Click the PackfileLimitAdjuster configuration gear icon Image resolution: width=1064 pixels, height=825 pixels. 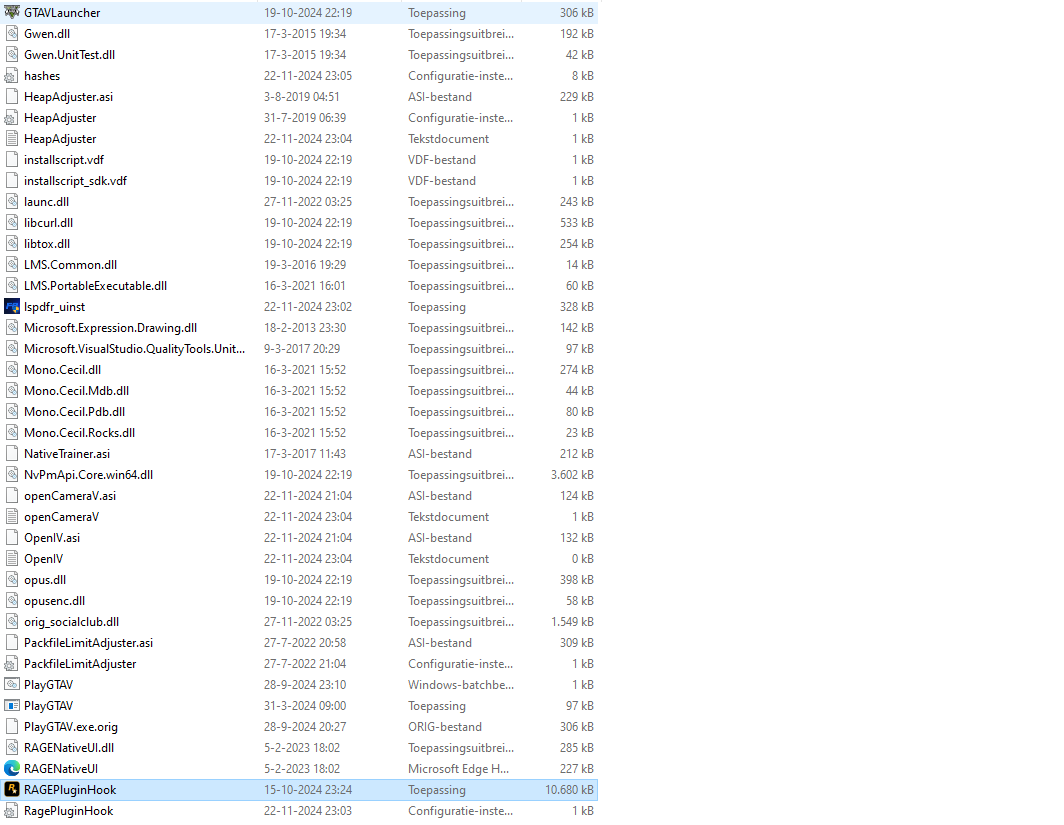point(12,664)
